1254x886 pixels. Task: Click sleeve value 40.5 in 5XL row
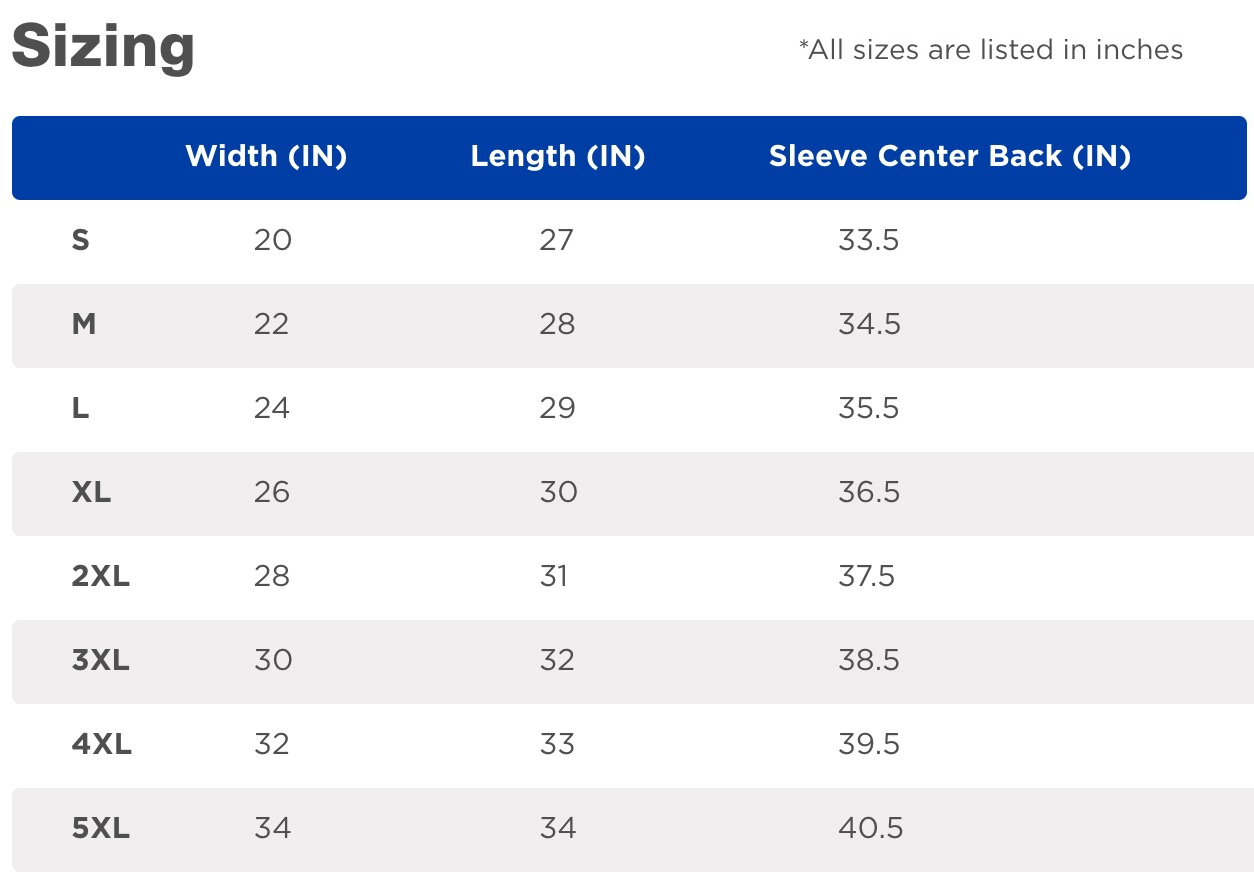[x=871, y=828]
